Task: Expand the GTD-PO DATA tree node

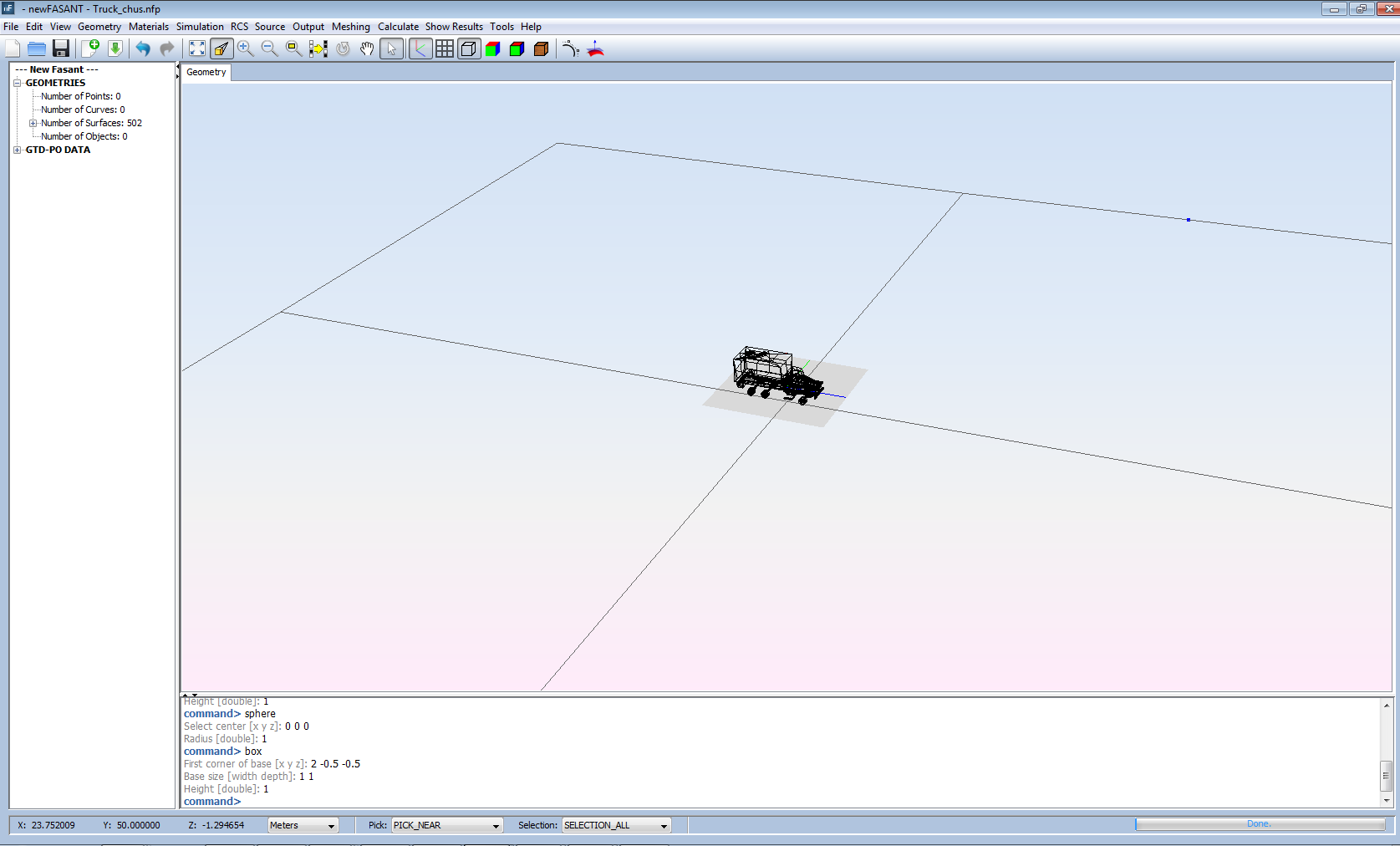Action: (x=18, y=150)
